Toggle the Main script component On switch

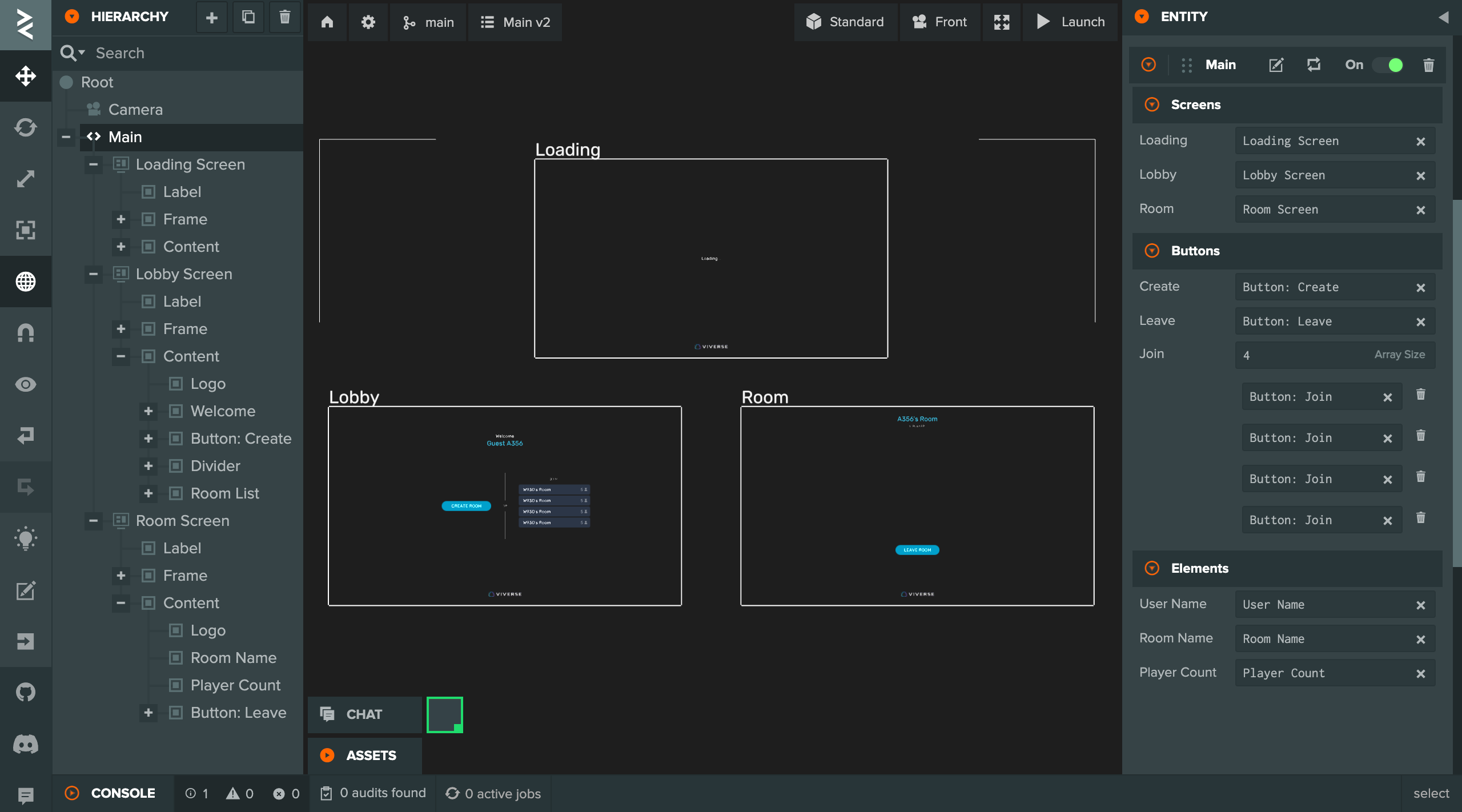1388,65
